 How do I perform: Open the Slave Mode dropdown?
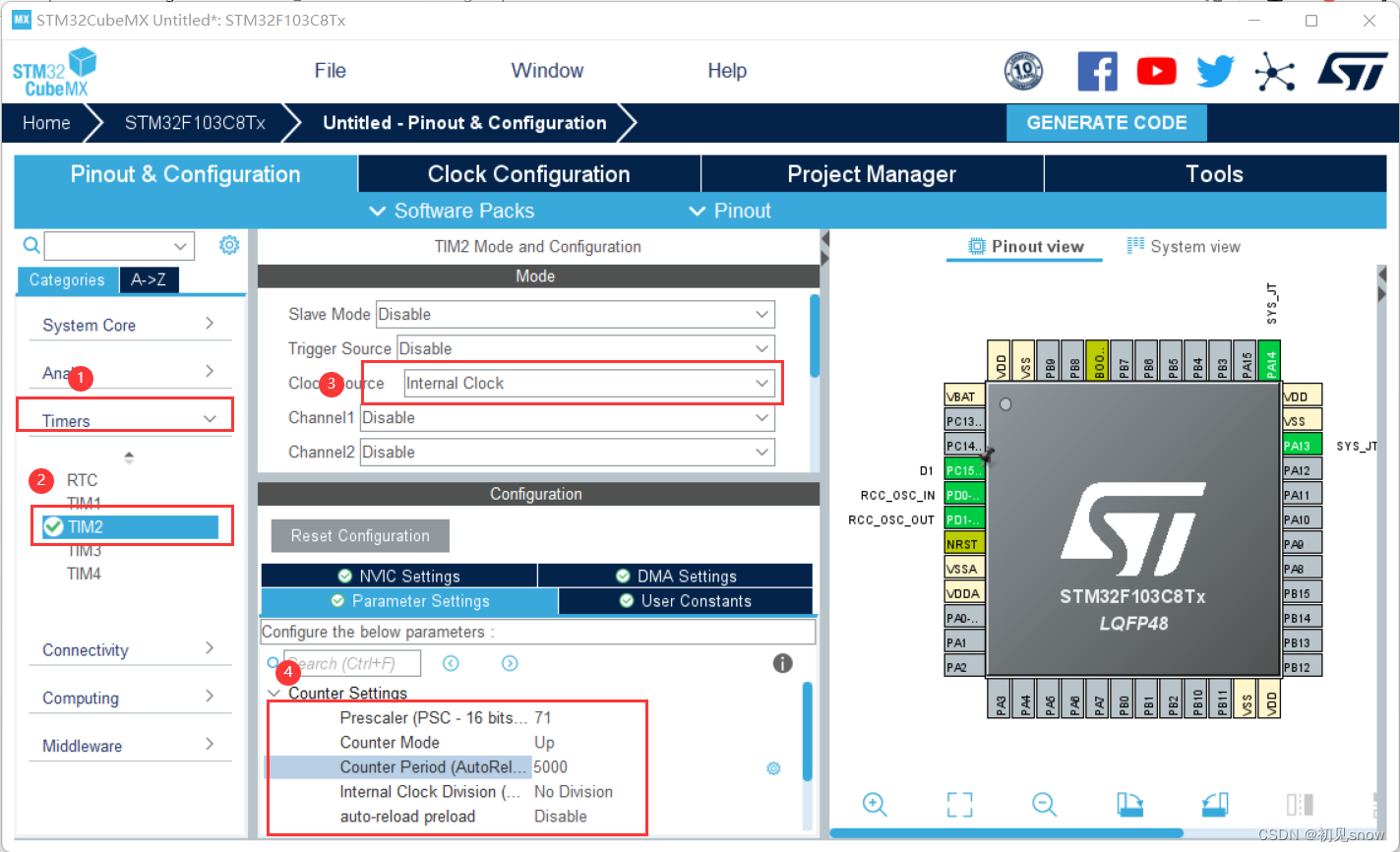click(x=576, y=315)
